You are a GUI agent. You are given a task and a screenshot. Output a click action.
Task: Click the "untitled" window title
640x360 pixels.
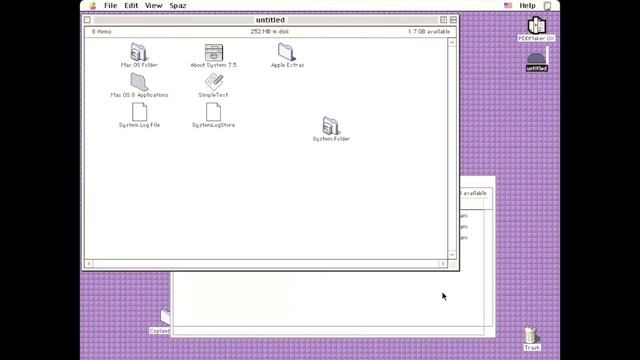270,20
